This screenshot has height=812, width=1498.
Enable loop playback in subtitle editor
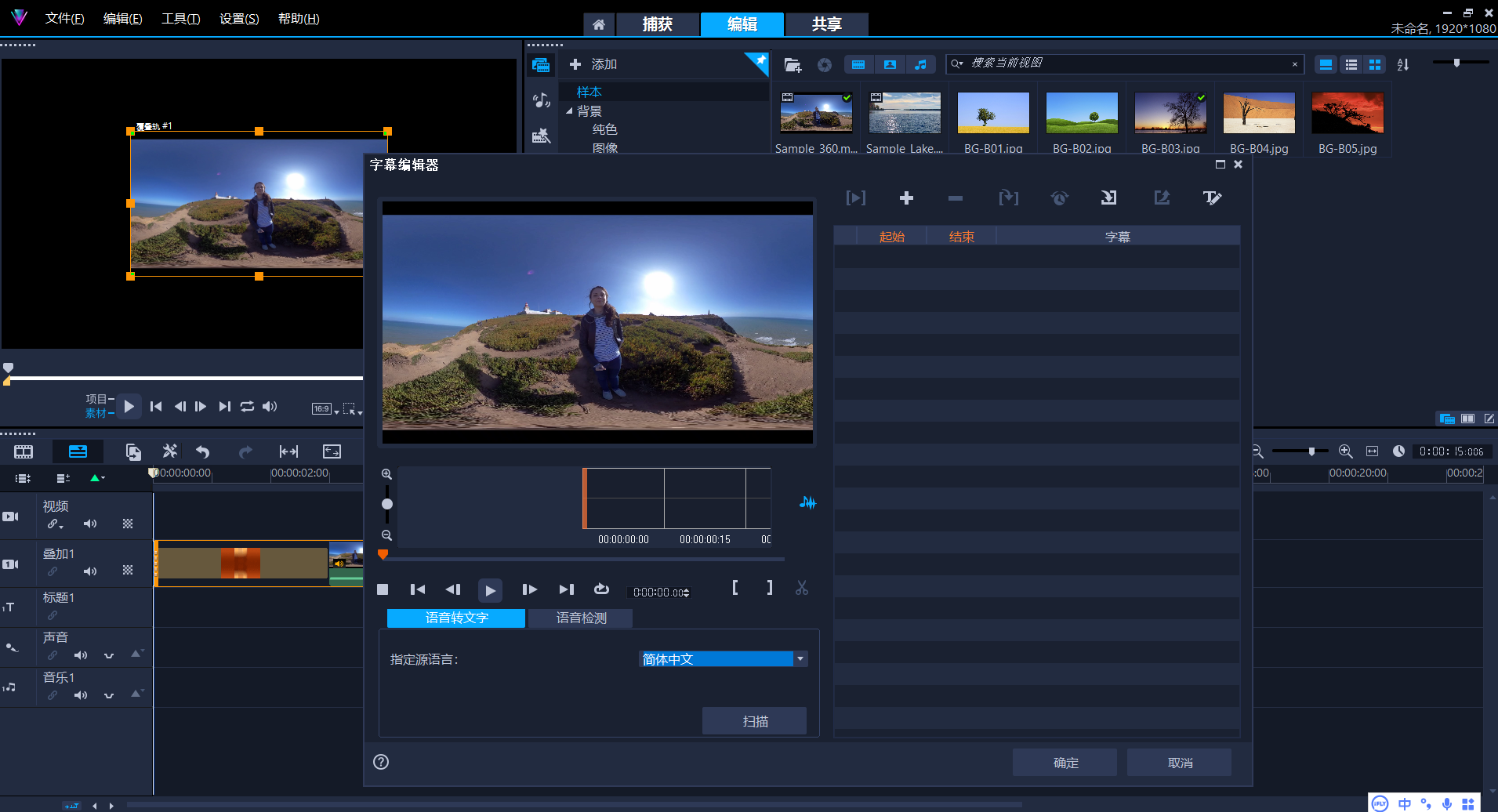pos(601,589)
